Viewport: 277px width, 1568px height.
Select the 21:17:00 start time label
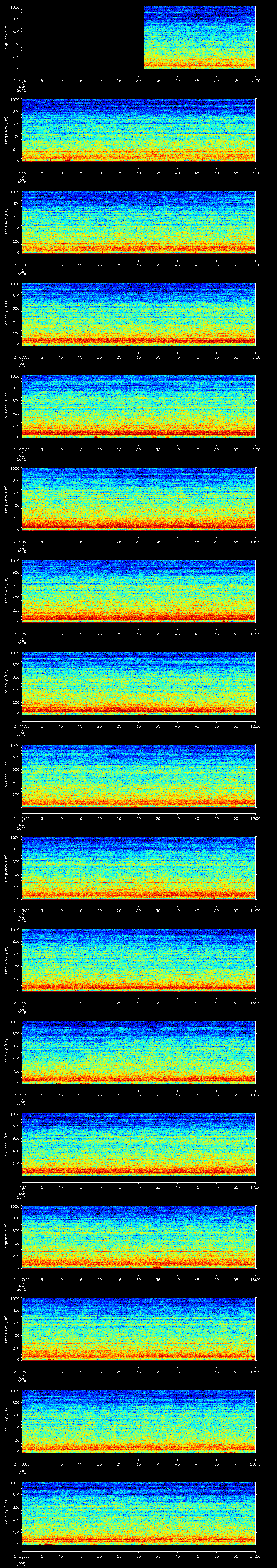pyautogui.click(x=21, y=1279)
